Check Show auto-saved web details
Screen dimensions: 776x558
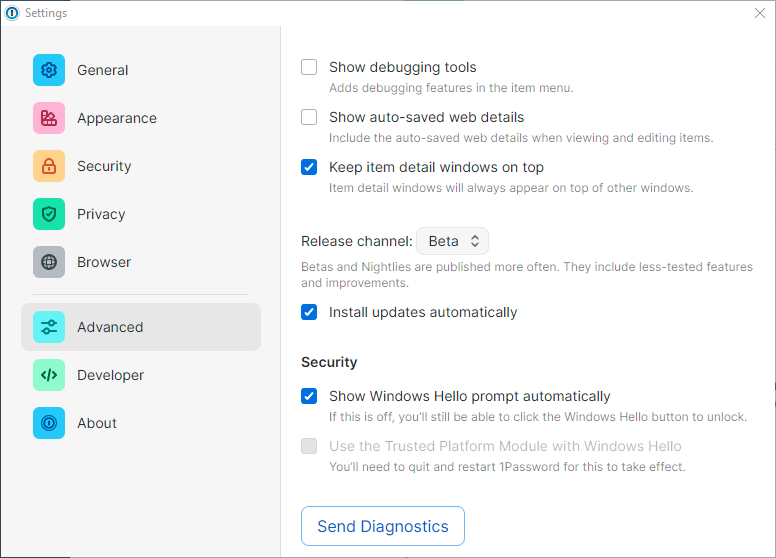[x=310, y=117]
